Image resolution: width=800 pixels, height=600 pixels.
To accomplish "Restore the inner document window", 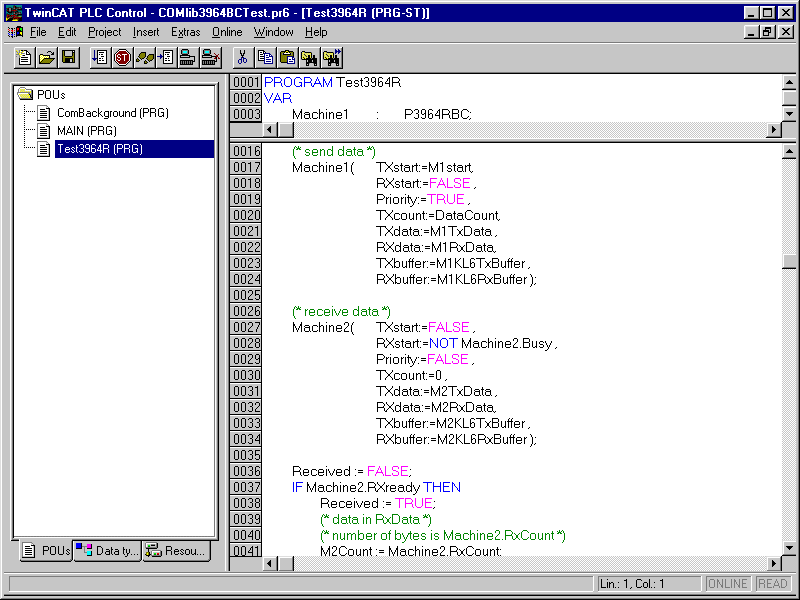I will tap(767, 32).
